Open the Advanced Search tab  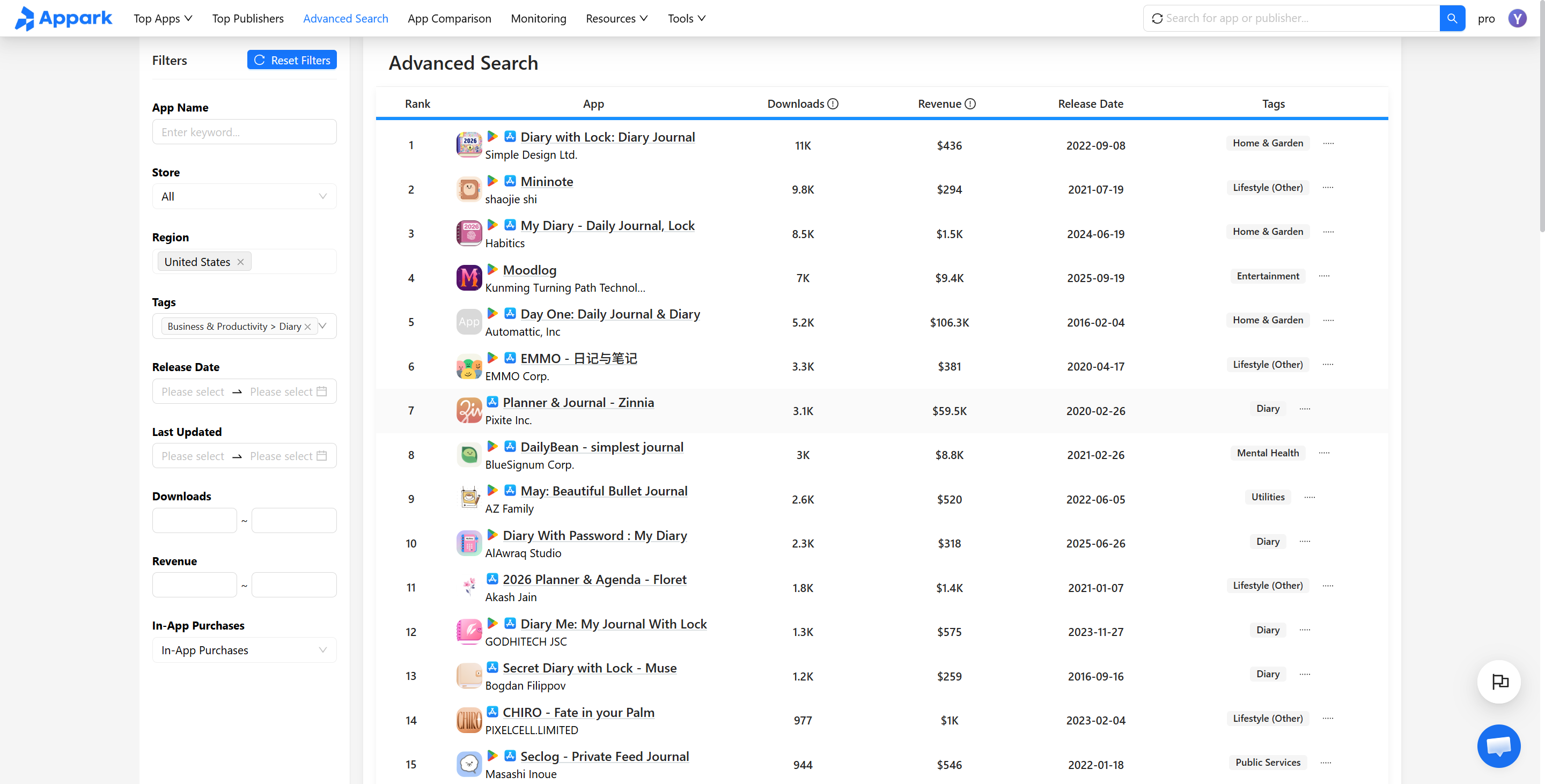tap(345, 19)
